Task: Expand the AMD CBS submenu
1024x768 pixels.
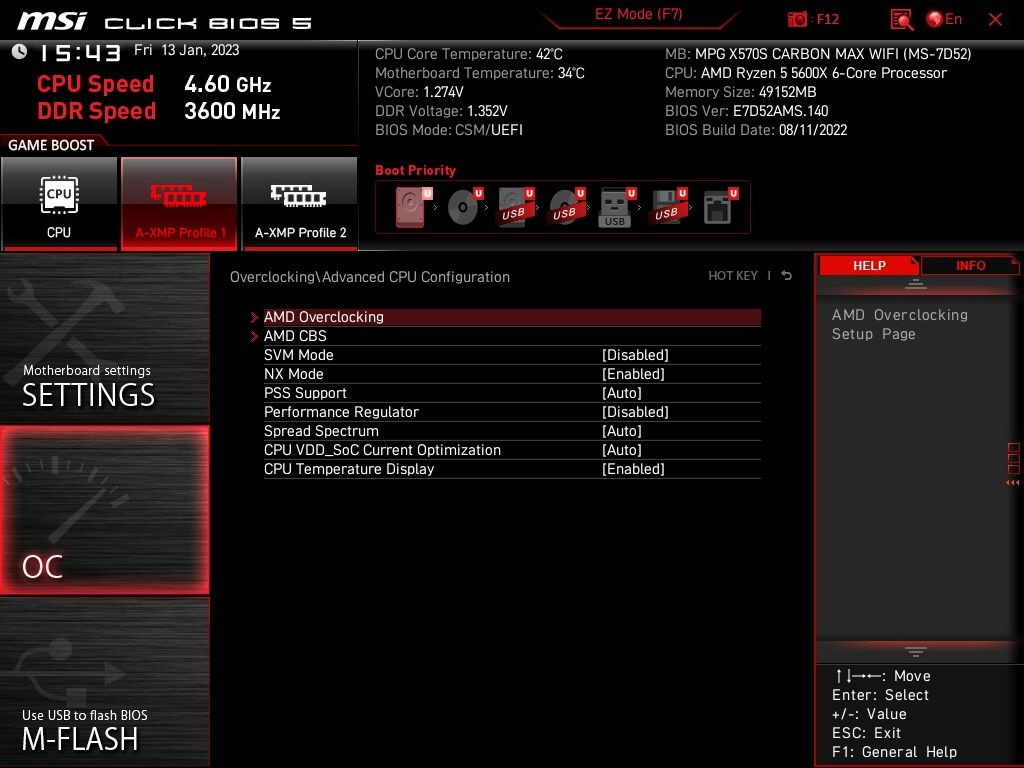Action: tap(512, 336)
